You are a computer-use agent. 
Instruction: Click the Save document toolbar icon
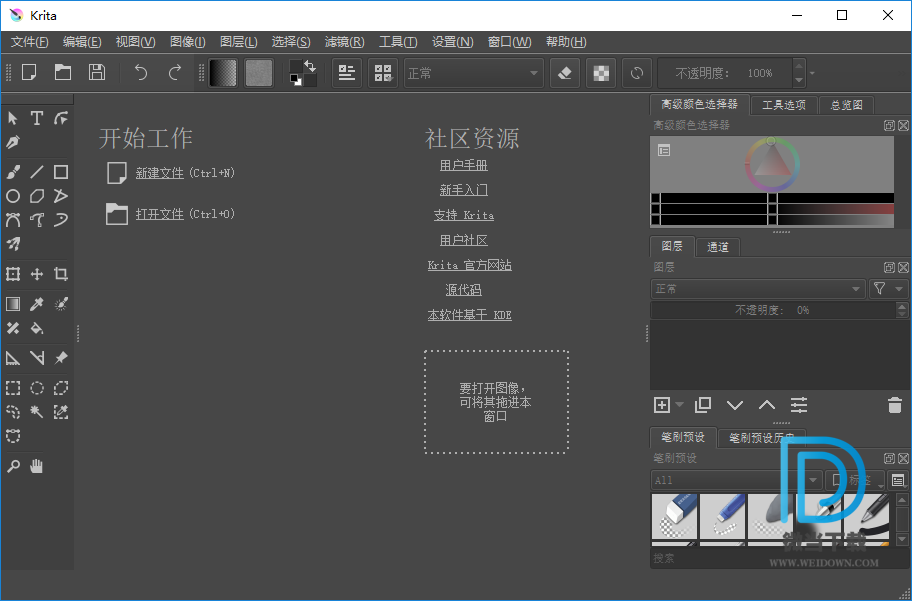[x=97, y=73]
